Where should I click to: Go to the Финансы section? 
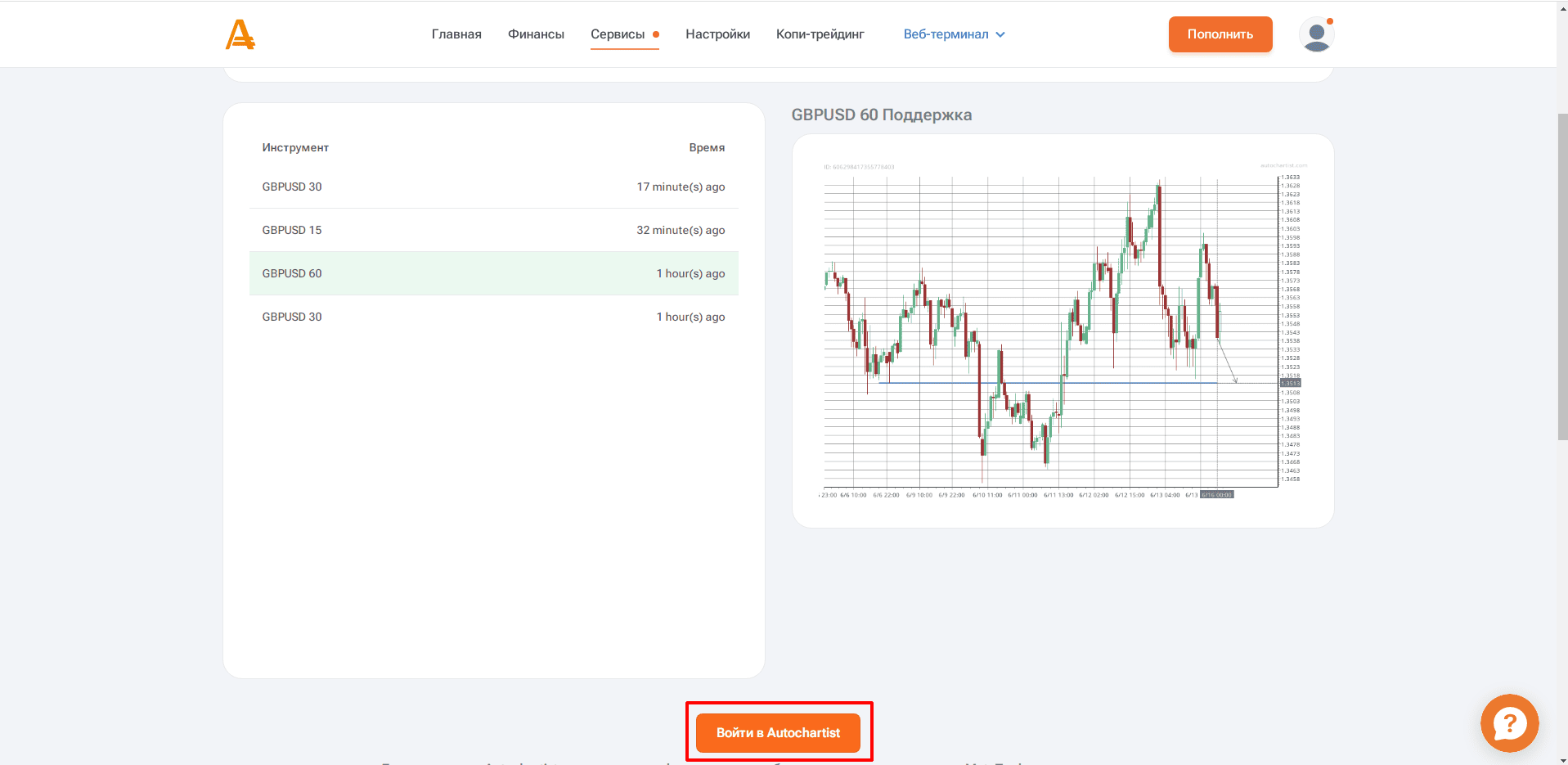pyautogui.click(x=536, y=34)
